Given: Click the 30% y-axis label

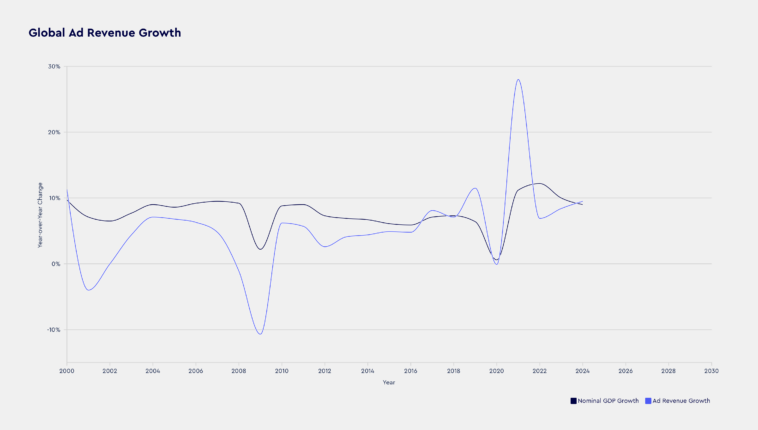Looking at the screenshot, I should (54, 66).
